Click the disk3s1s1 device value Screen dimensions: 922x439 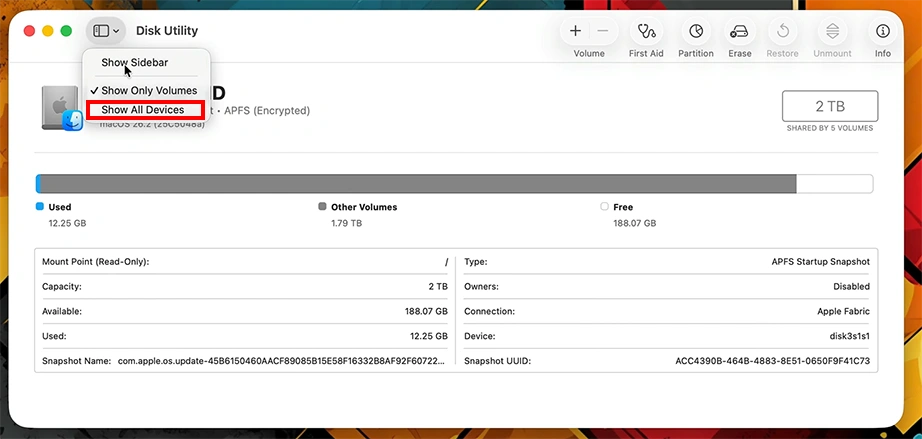click(850, 336)
